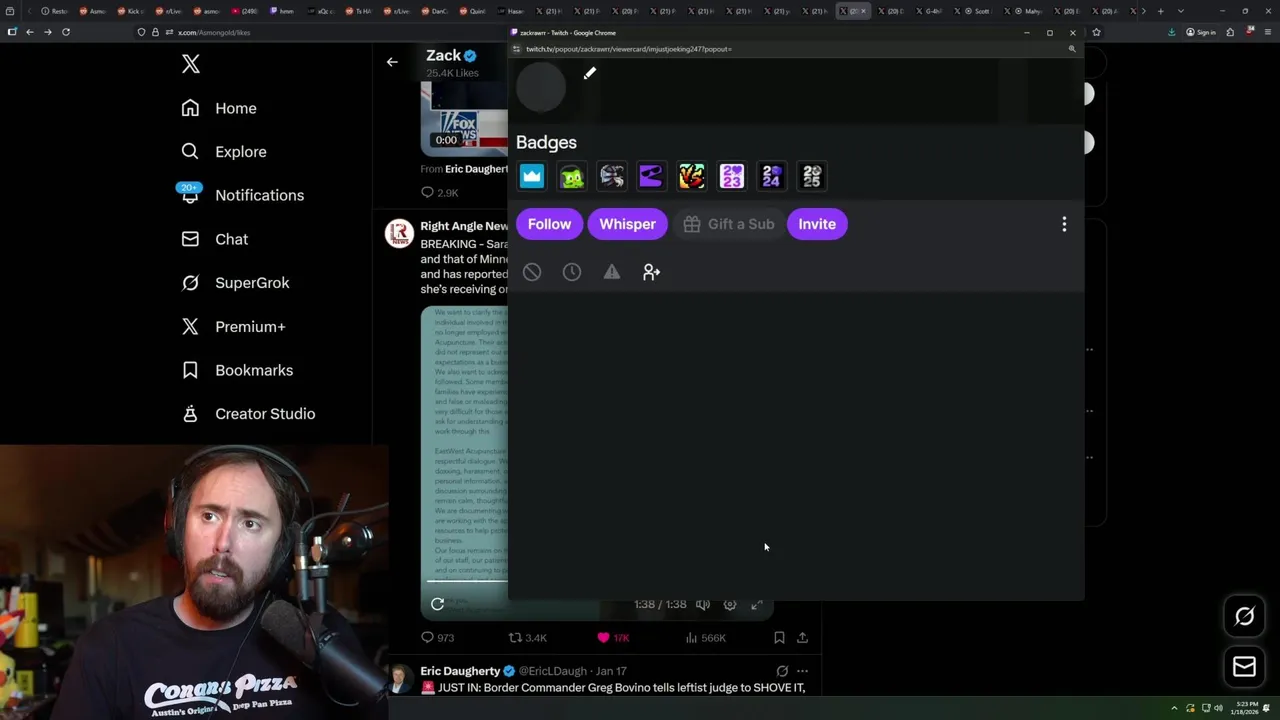Click the purple Z-shaped badge

point(651,177)
